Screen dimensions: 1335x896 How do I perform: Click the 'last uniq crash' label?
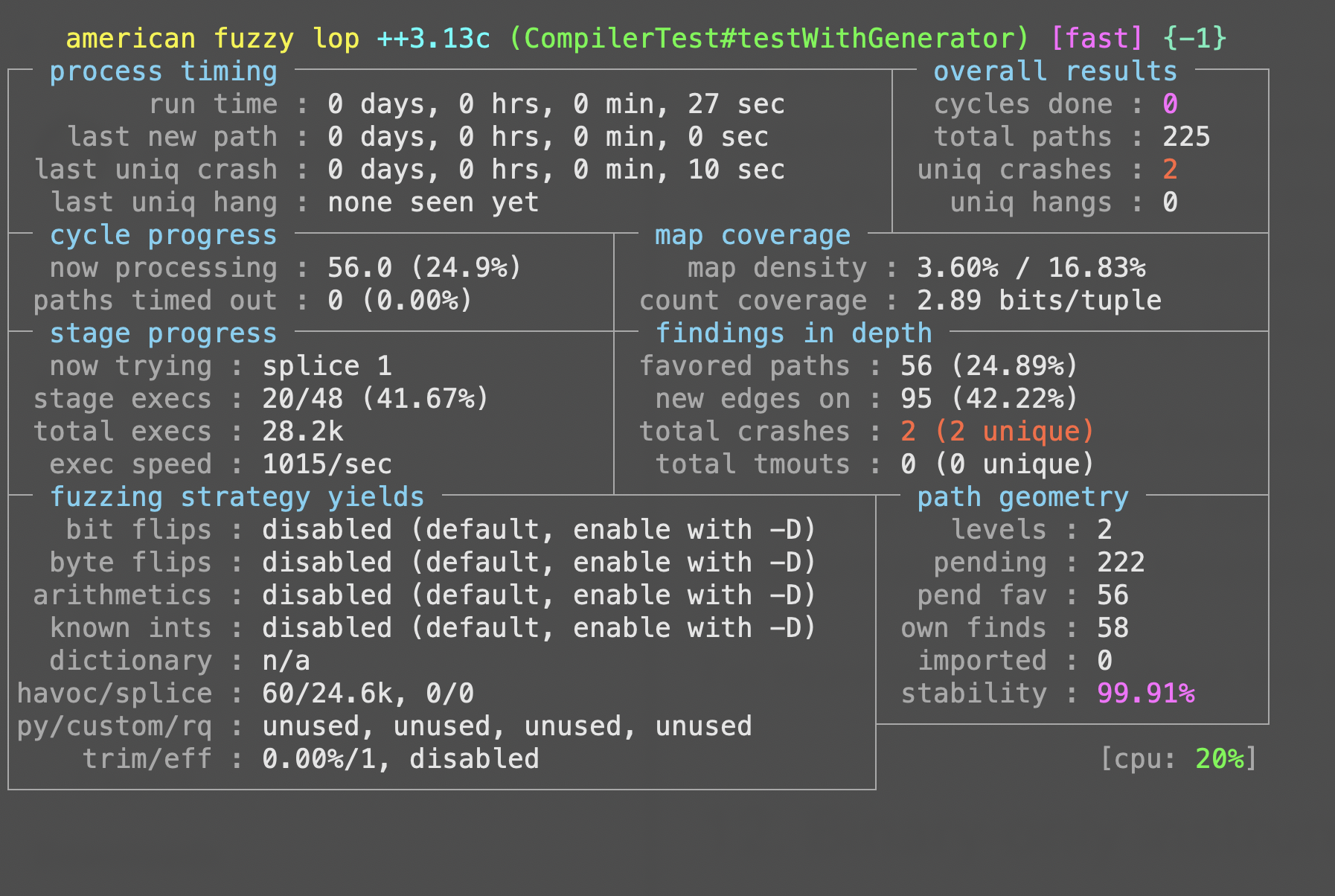tap(156, 170)
